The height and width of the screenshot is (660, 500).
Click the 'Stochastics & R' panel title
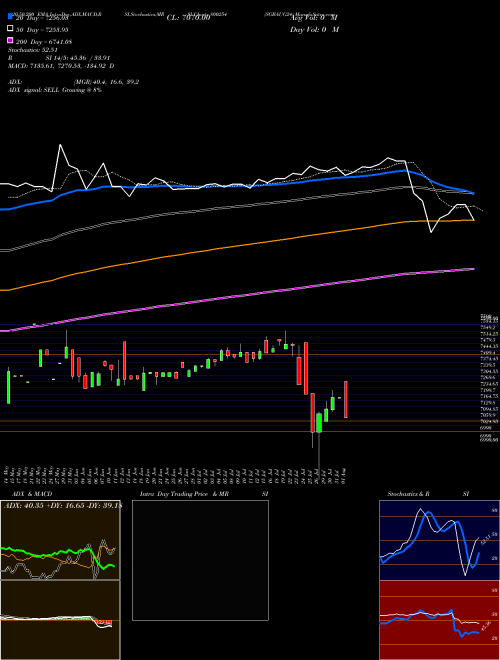tap(408, 494)
